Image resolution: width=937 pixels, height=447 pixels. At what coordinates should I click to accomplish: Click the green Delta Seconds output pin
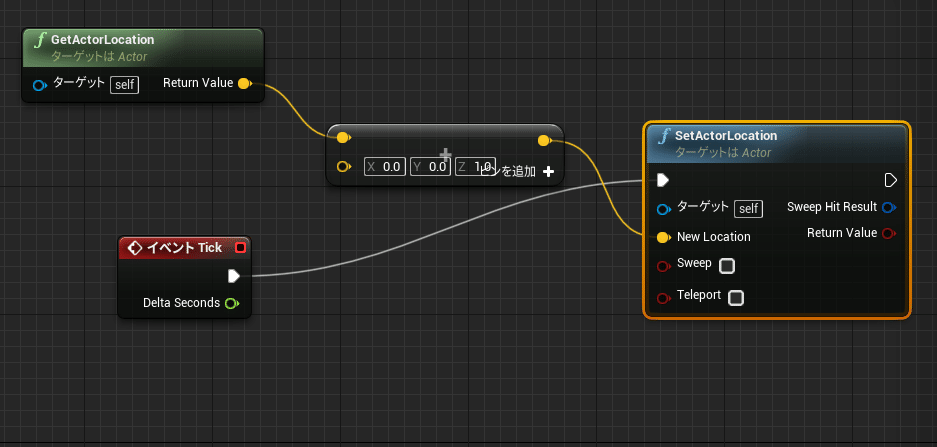pos(231,304)
